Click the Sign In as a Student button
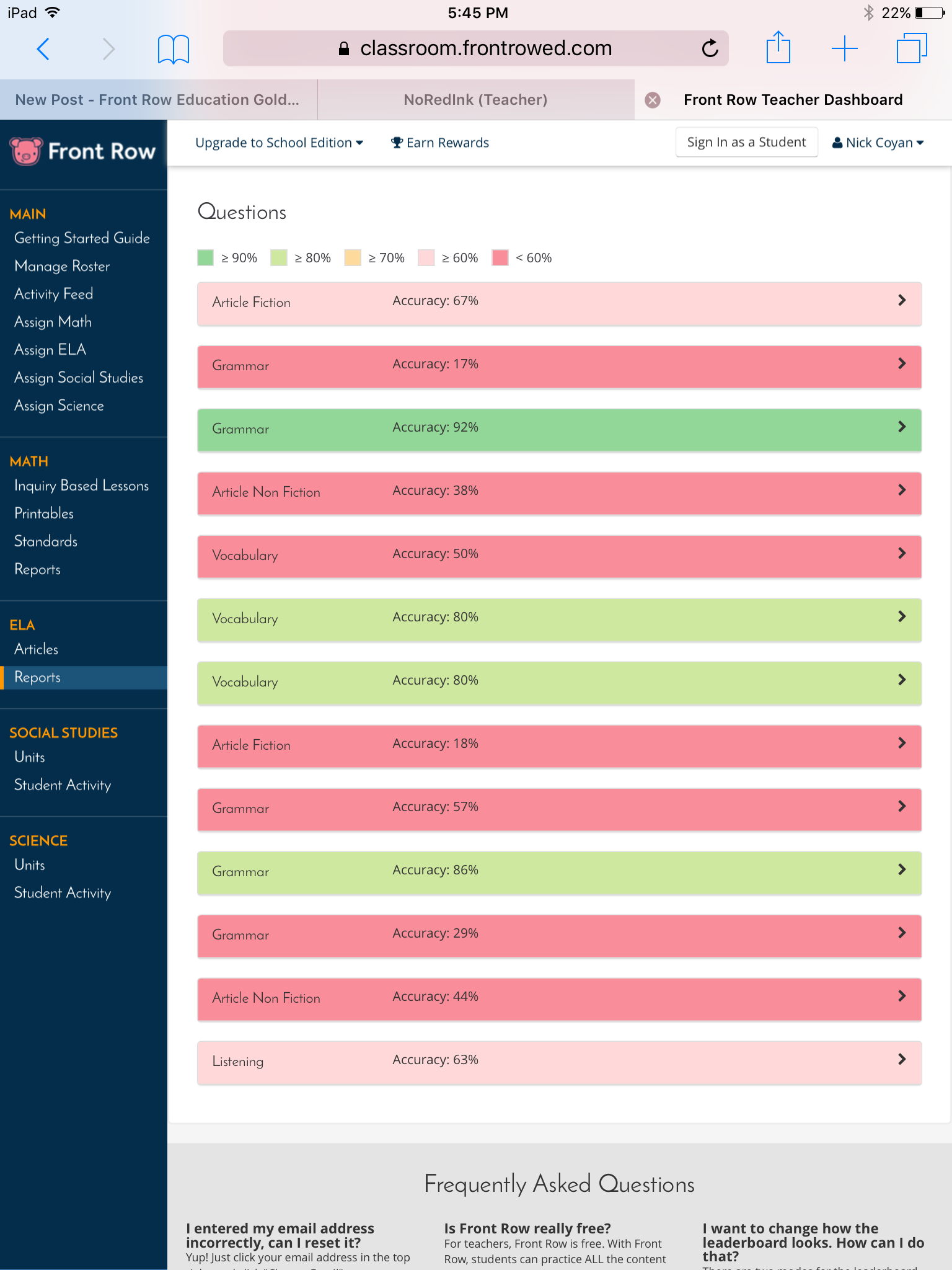 [x=746, y=143]
